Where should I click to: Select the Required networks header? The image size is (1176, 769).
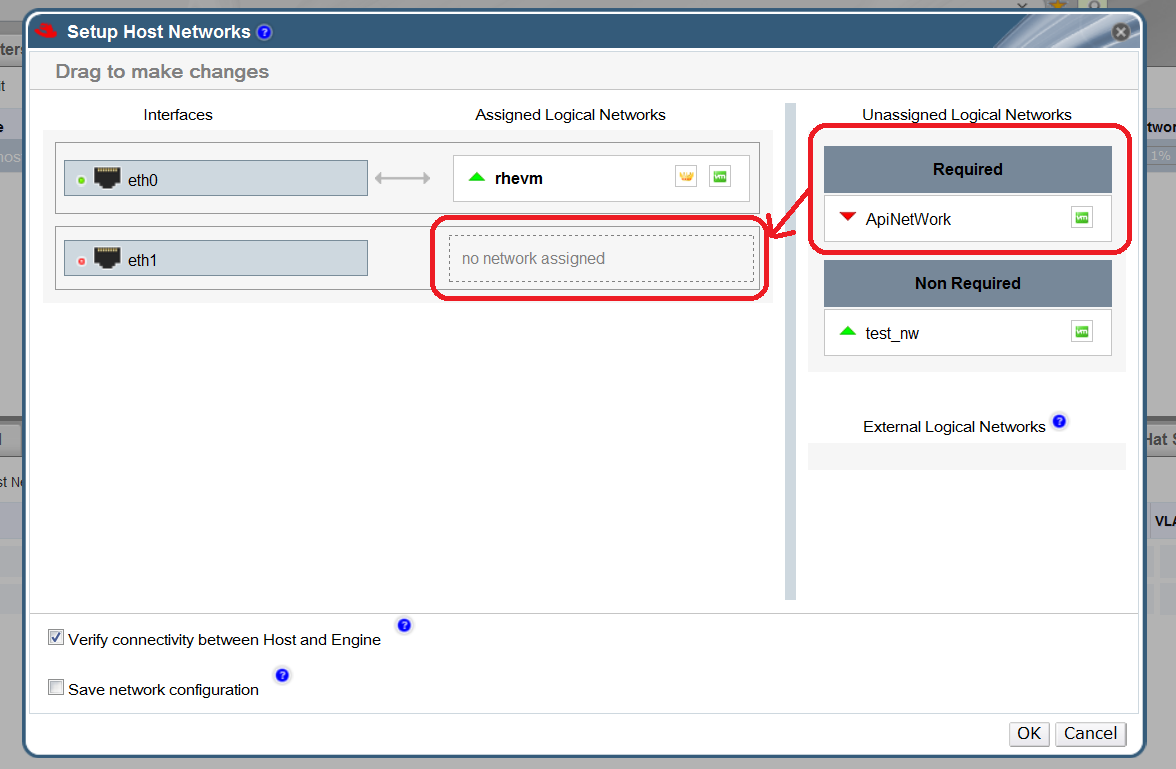point(967,170)
